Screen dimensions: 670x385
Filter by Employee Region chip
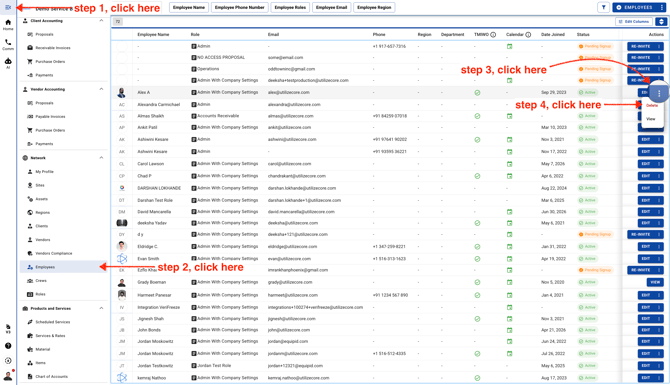point(374,7)
